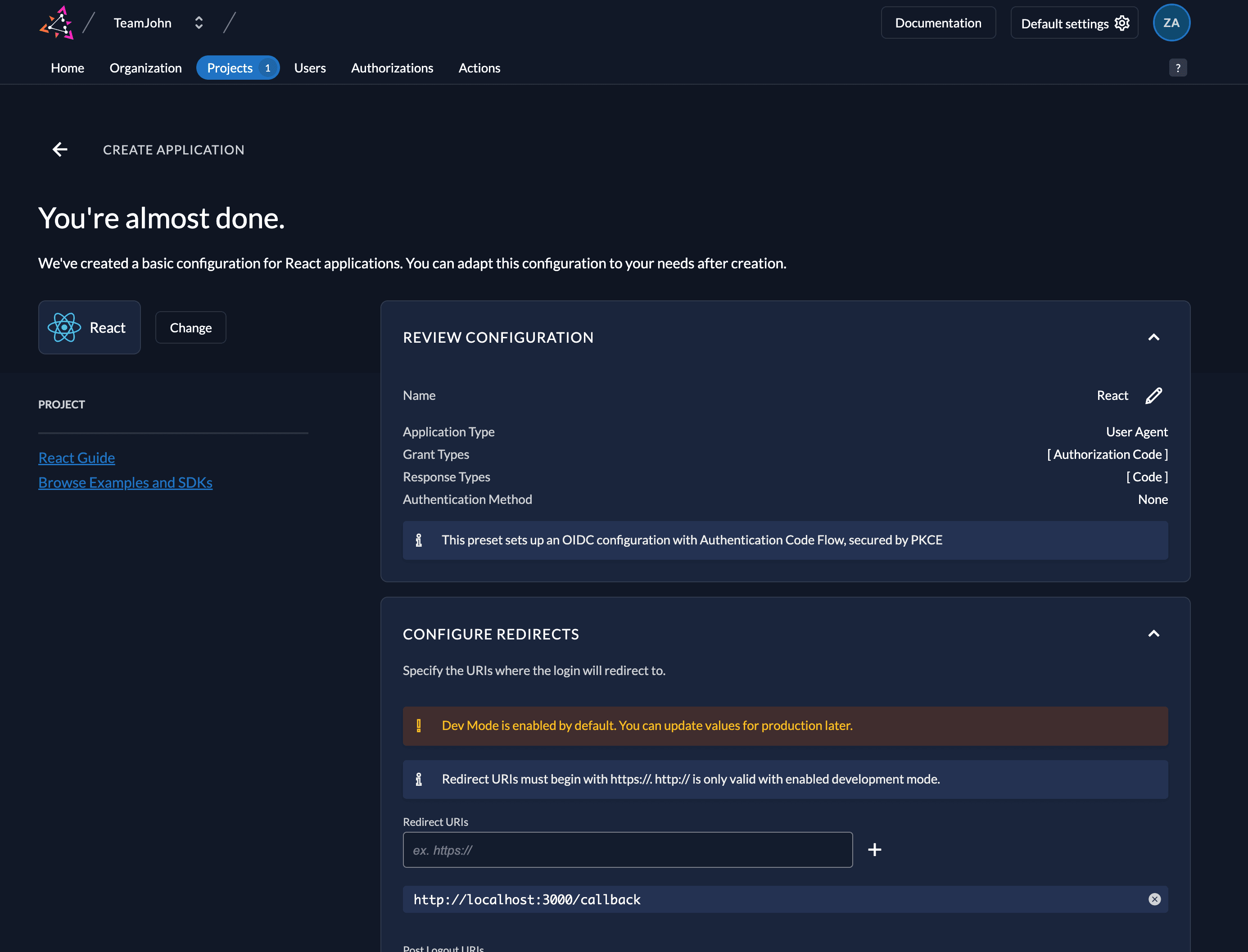The height and width of the screenshot is (952, 1248).
Task: Browse Examples and SDKs
Action: 125,482
